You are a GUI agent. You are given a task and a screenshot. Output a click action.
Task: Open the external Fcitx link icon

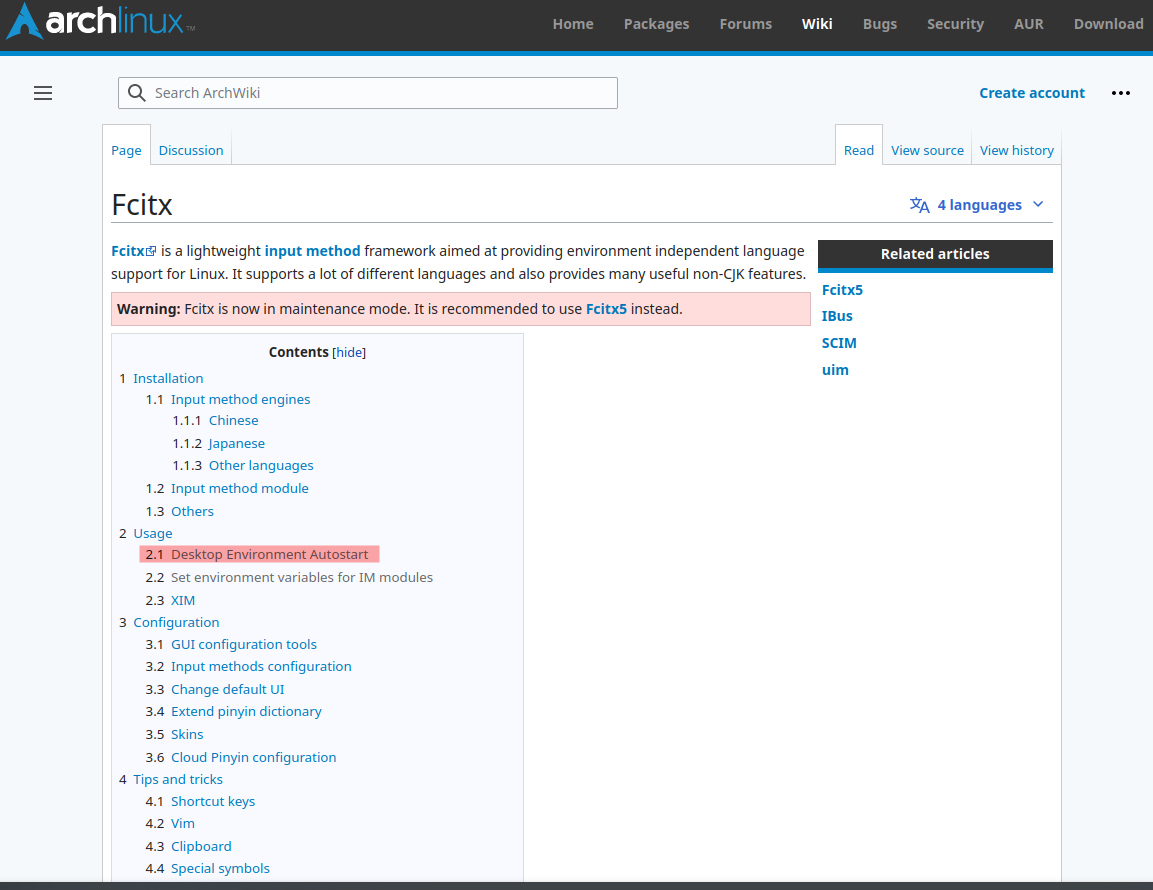(152, 250)
